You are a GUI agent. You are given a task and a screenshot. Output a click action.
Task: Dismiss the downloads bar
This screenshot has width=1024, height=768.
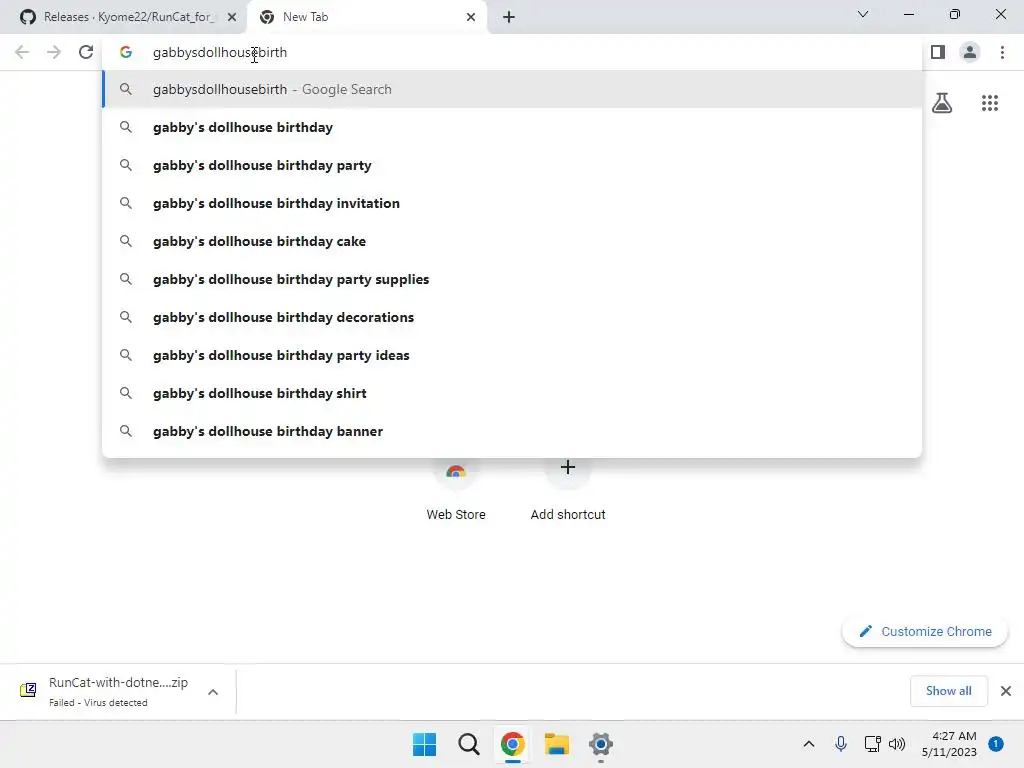pos(1006,690)
